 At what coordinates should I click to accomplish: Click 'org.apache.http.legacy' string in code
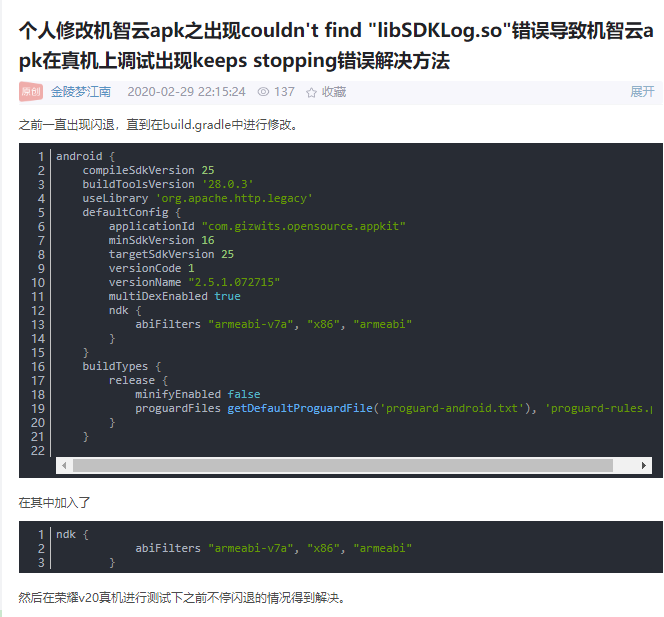pos(234,198)
